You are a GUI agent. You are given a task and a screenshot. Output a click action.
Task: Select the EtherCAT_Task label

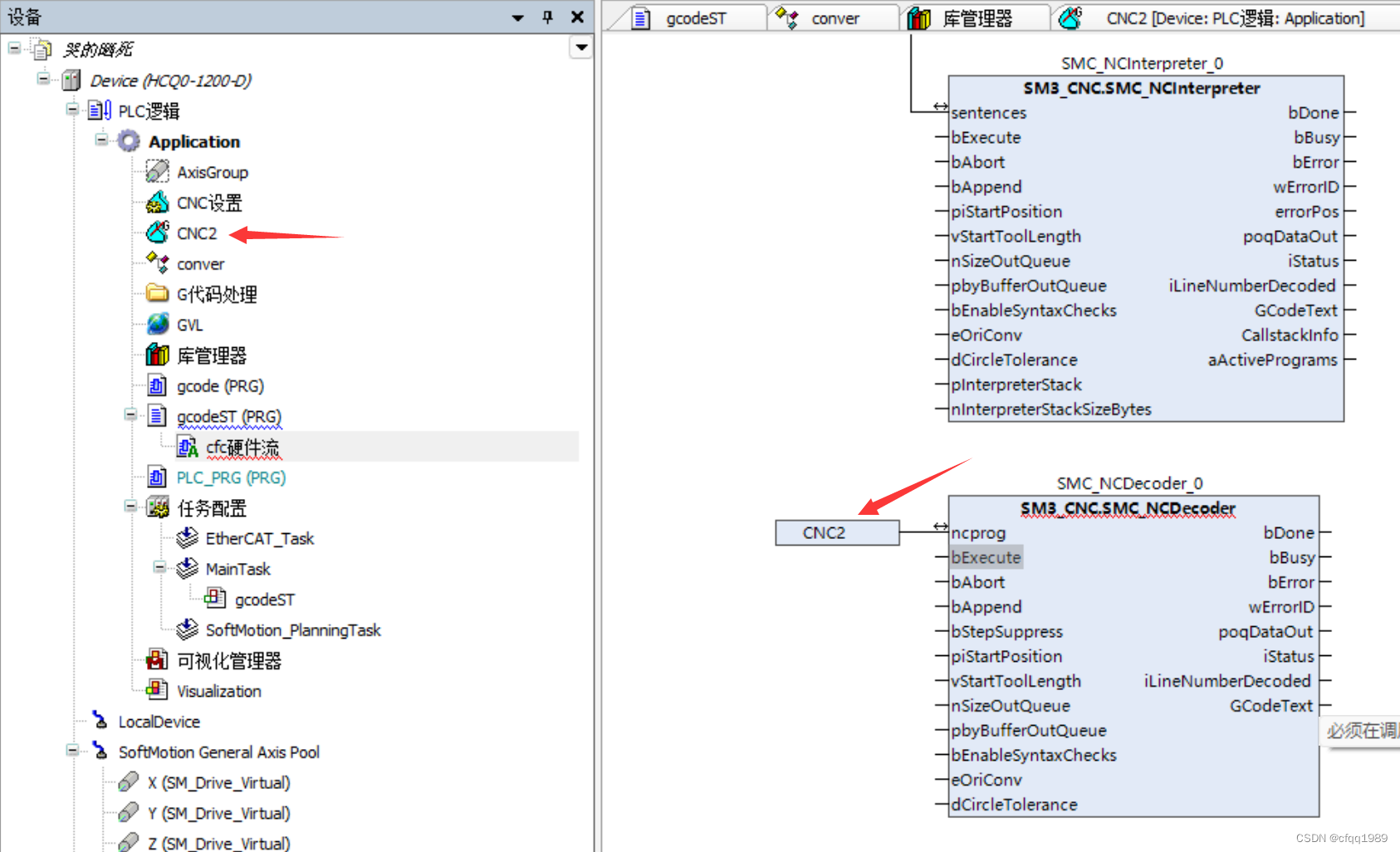point(259,538)
